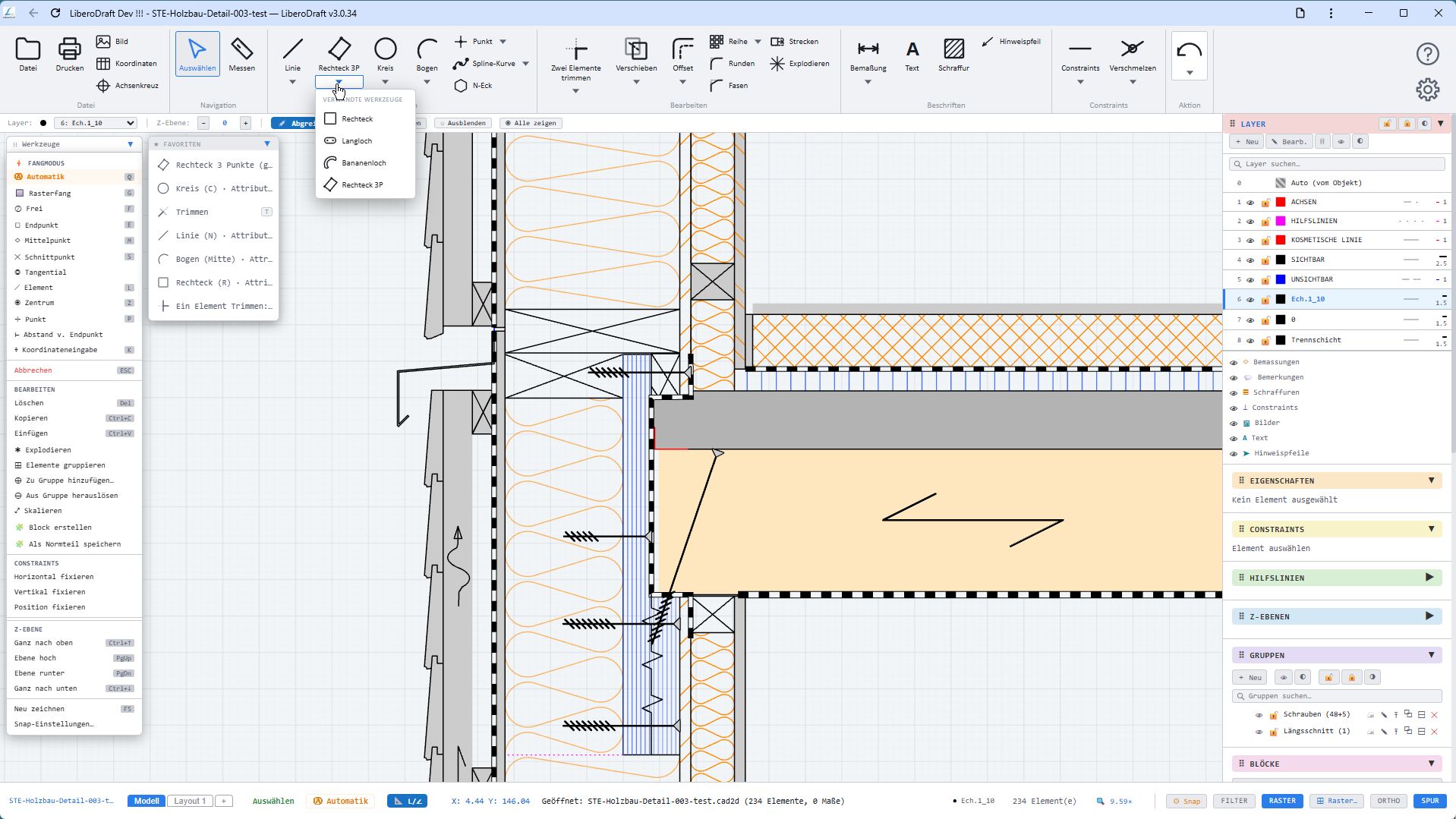This screenshot has height=819, width=1456.
Task: Expand the HILFSLINIEN section
Action: 1429,578
